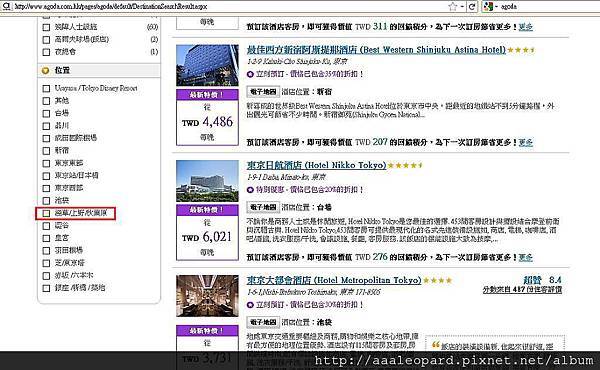600x370 pixels.
Task: Click 電子地圖 button for Best Western Shinjuku
Action: click(x=263, y=92)
